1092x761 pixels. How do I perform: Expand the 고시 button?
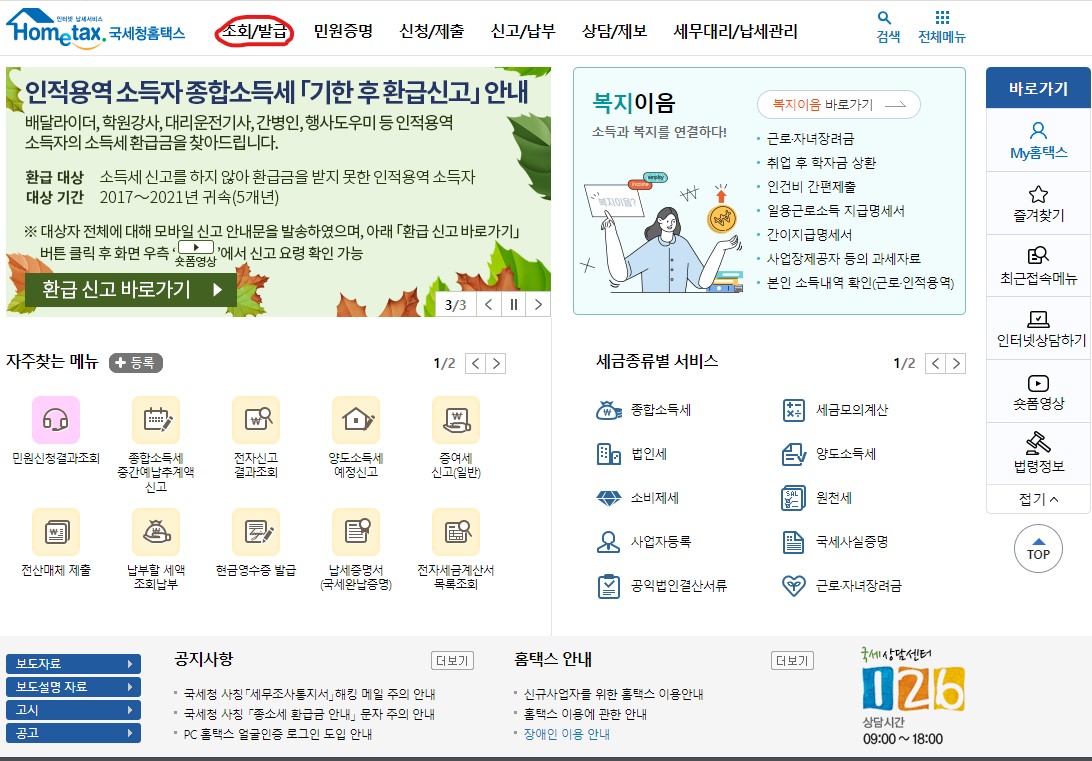click(x=73, y=709)
